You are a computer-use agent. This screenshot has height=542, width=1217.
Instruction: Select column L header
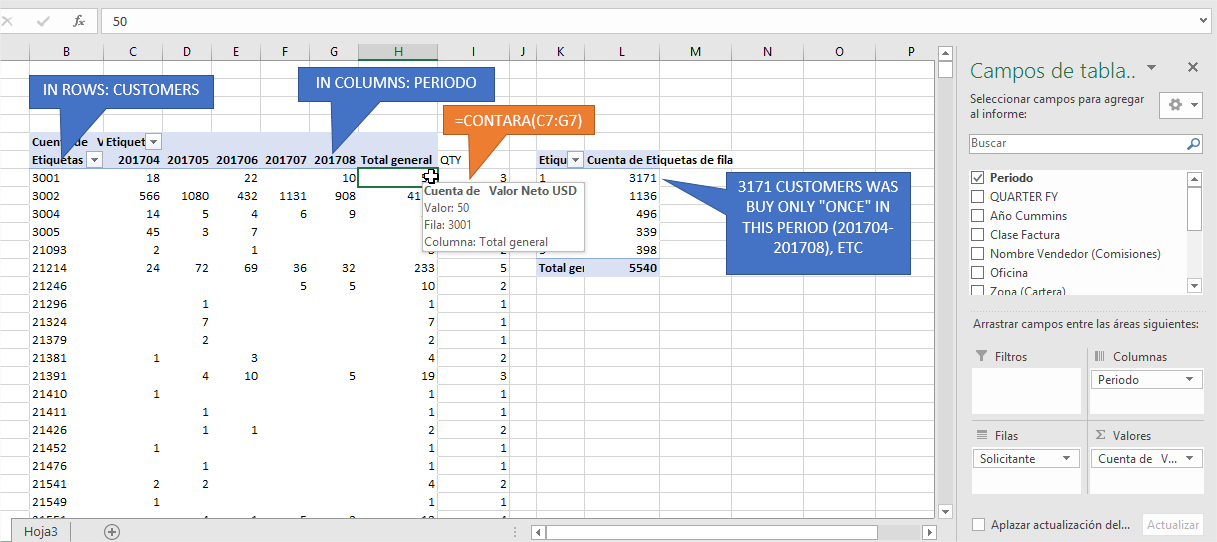pos(622,51)
